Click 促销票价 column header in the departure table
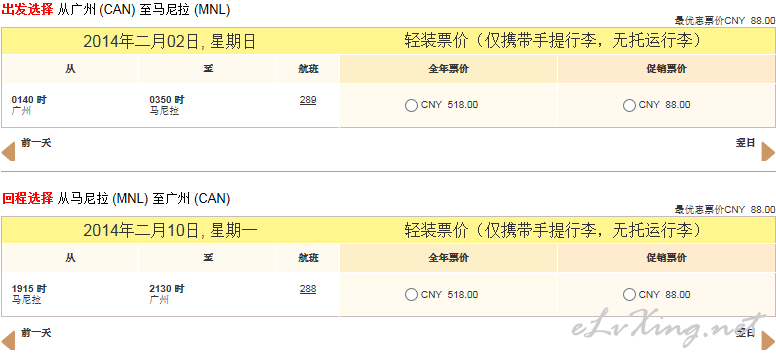This screenshot has width=776, height=360. click(x=666, y=69)
